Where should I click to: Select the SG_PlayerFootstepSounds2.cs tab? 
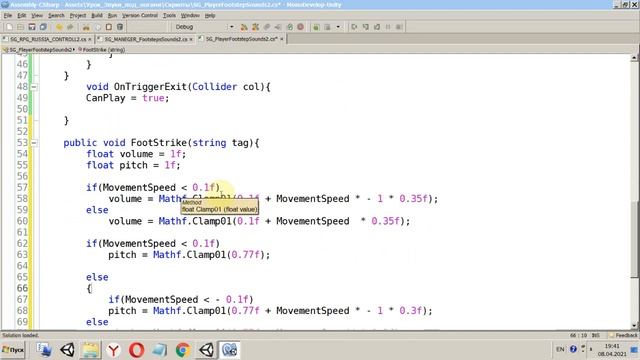pyautogui.click(x=242, y=39)
